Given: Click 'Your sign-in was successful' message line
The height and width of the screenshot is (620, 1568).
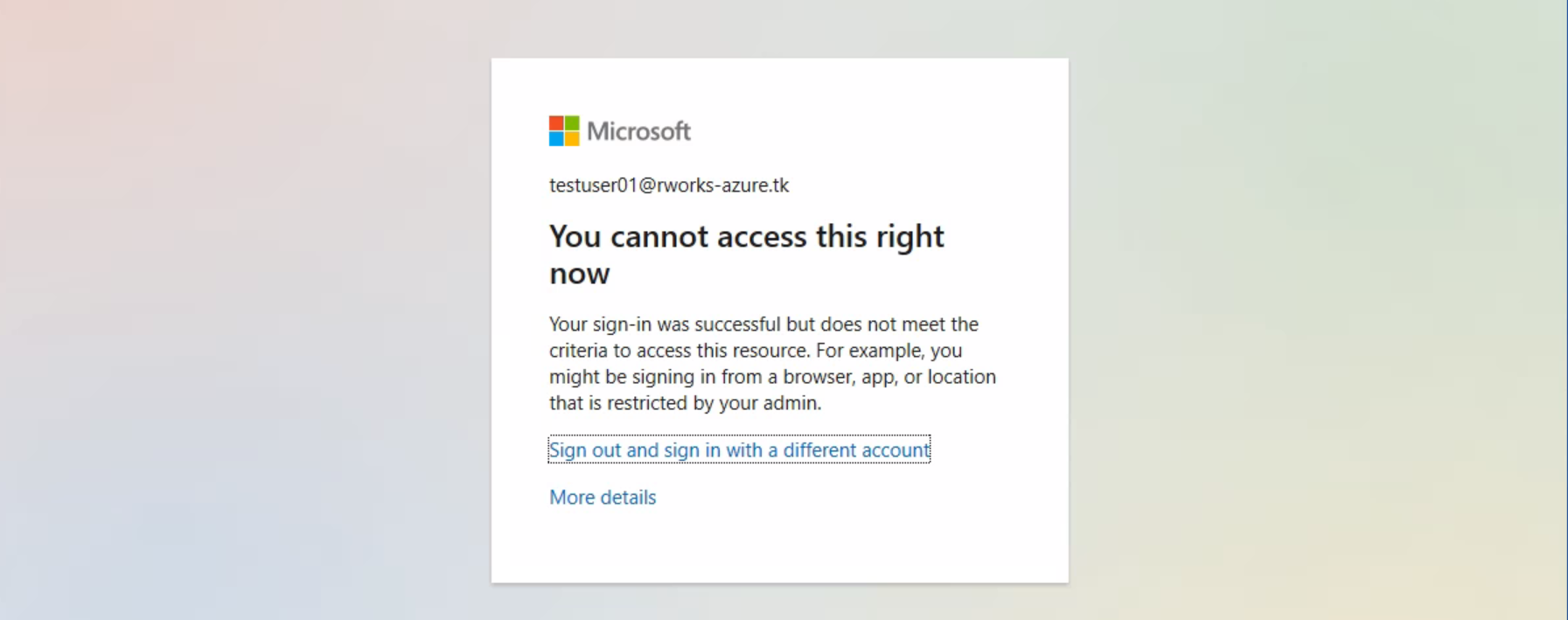Looking at the screenshot, I should click(763, 324).
